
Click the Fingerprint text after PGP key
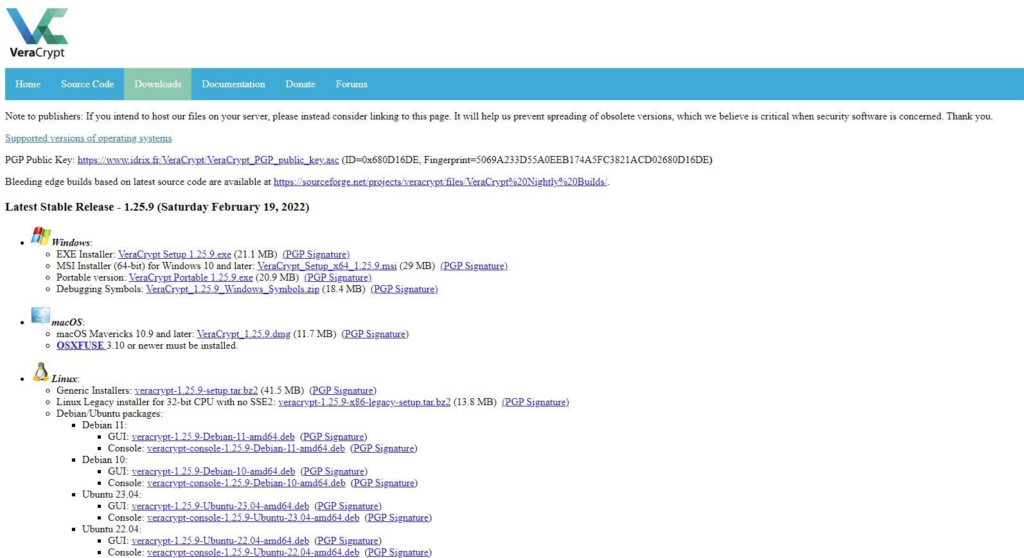[x=567, y=159]
